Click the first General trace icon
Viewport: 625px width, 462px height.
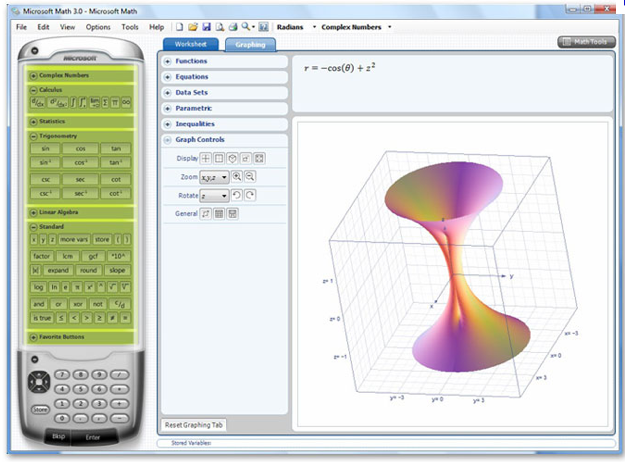point(206,214)
